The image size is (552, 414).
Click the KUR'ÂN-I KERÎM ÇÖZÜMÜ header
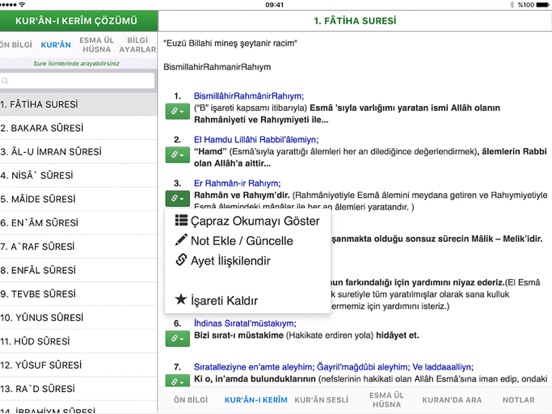coord(77,21)
